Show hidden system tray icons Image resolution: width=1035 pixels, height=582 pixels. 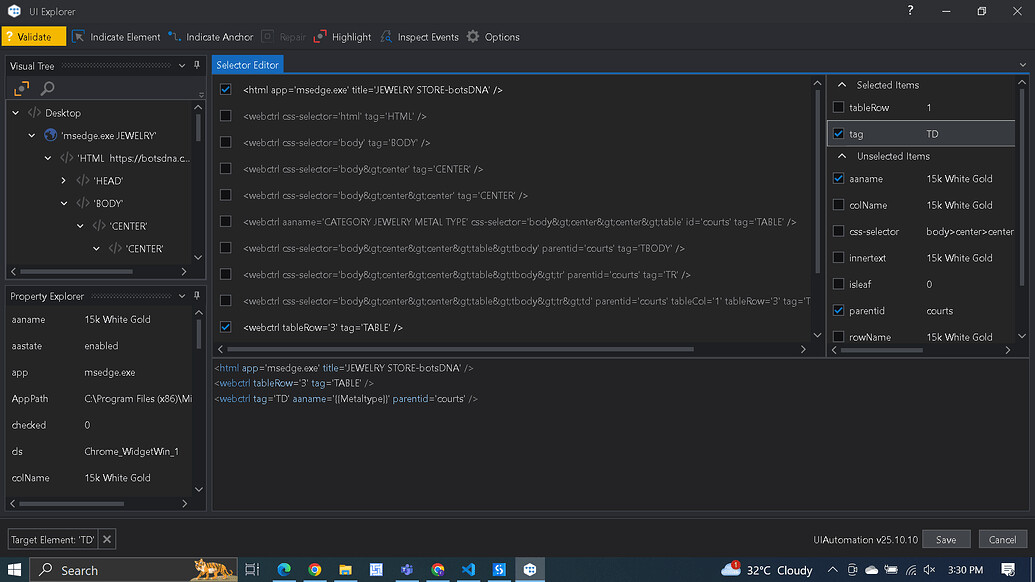[832, 569]
